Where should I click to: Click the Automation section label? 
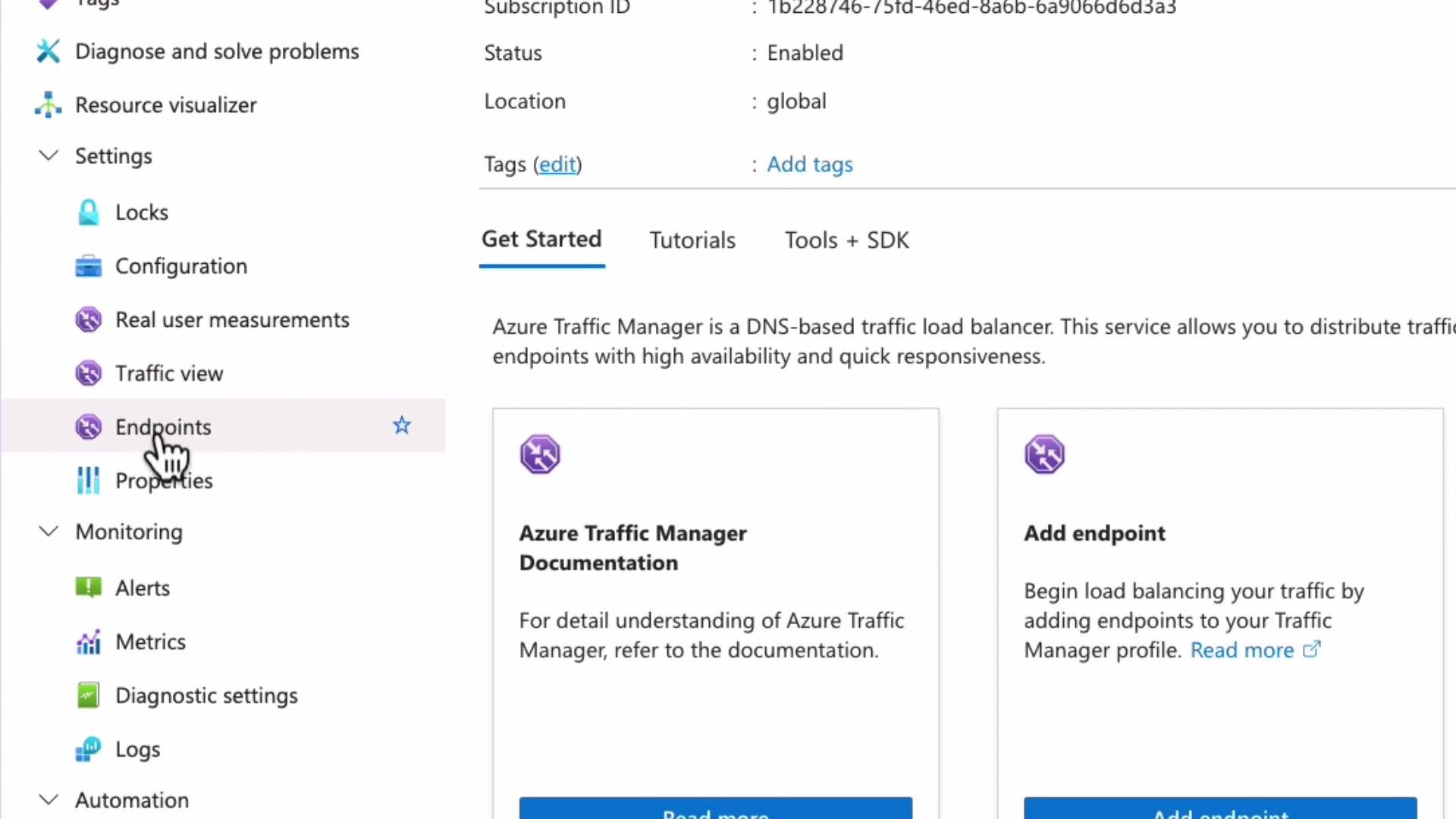tap(132, 800)
